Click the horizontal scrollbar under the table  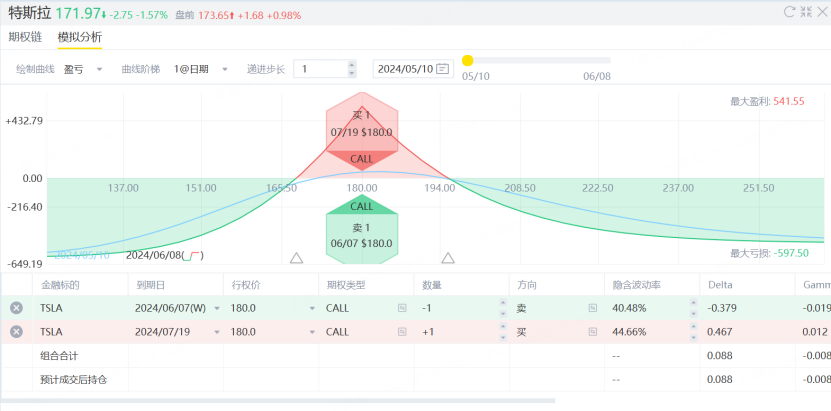(278, 400)
